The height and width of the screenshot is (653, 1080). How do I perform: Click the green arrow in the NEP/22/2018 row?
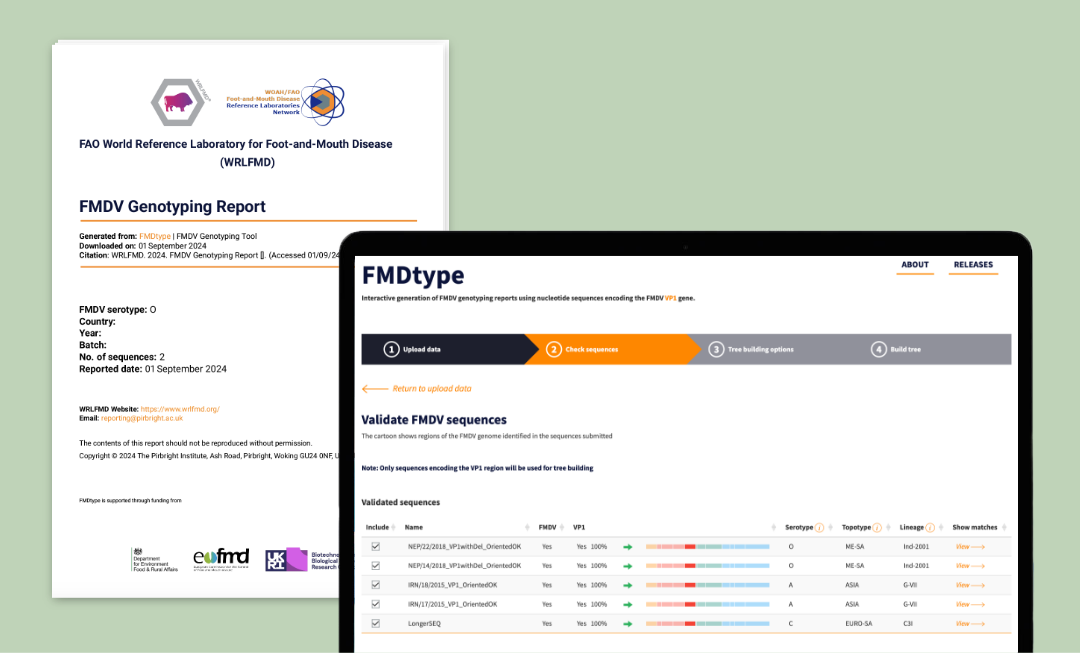(x=627, y=547)
